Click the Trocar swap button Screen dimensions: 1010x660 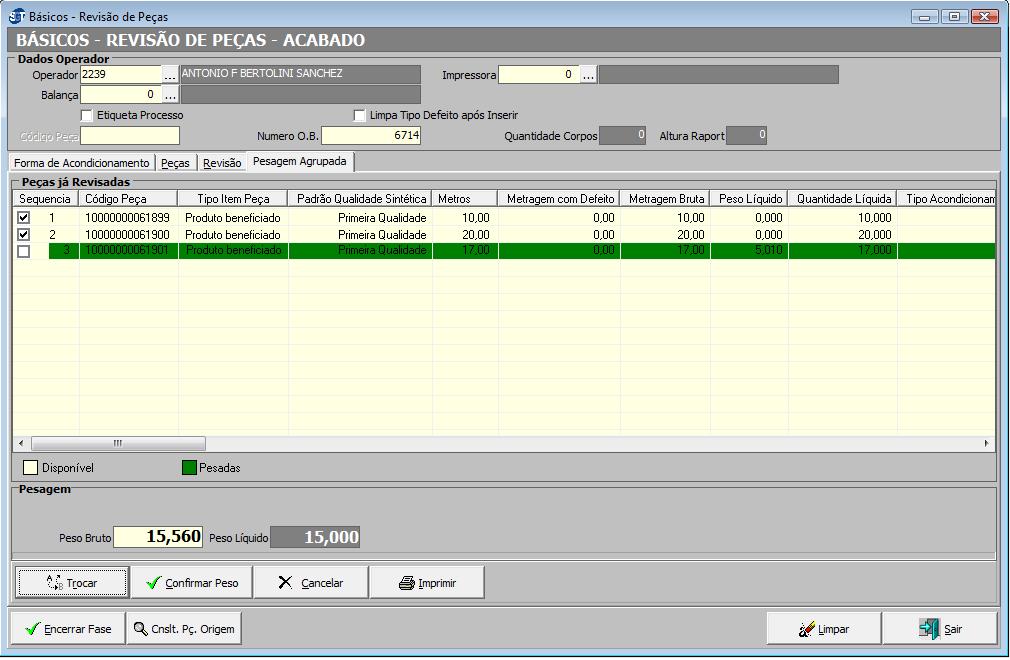pos(71,582)
